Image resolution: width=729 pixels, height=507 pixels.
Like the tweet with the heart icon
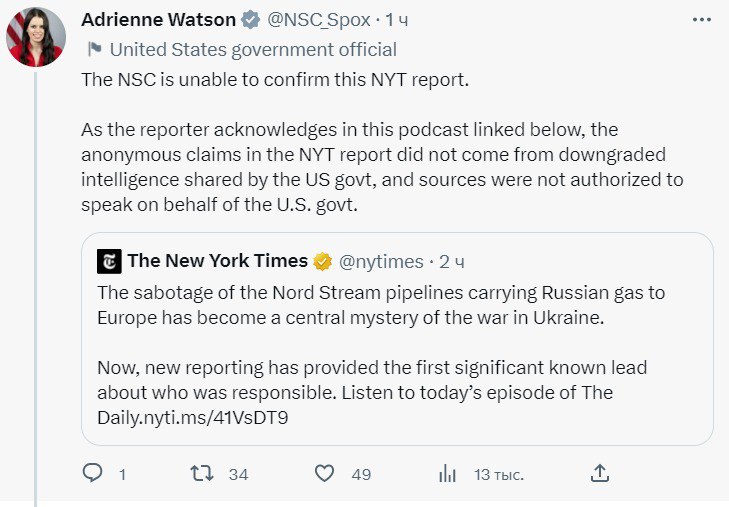point(324,474)
